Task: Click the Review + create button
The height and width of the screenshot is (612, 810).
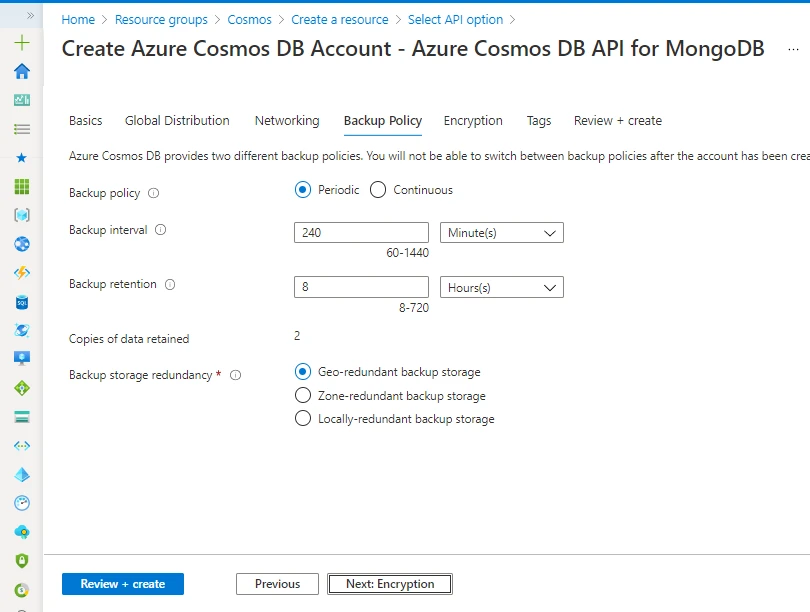Action: [122, 583]
